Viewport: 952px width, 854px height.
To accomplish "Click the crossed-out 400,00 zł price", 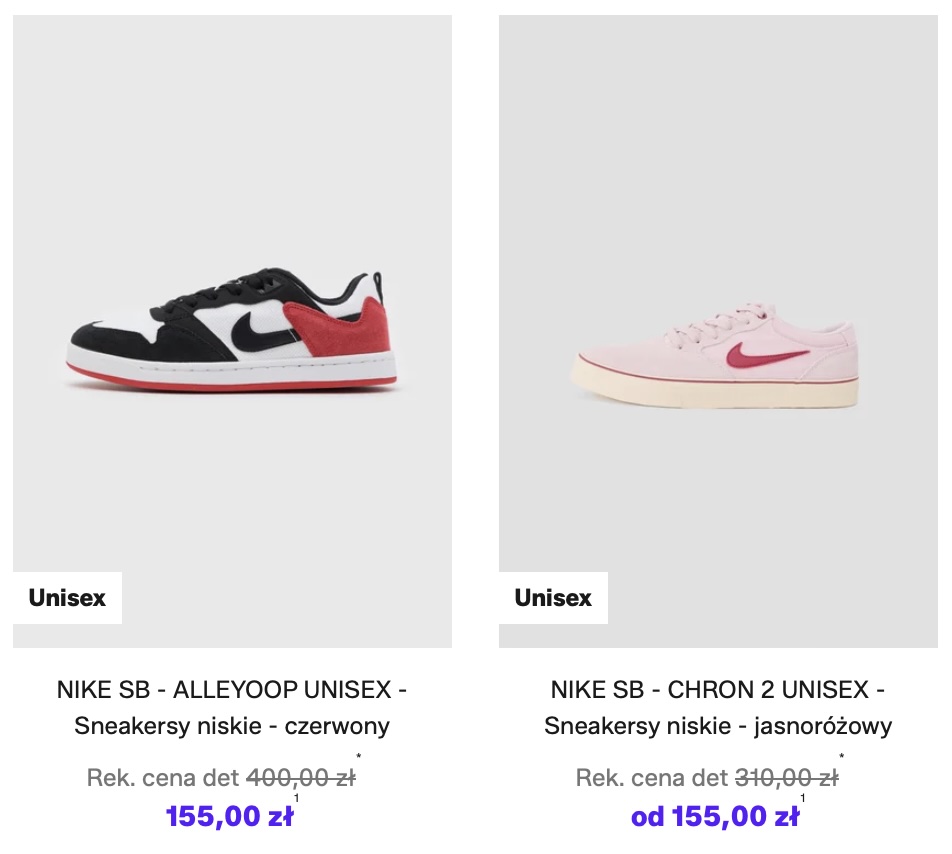I will (300, 778).
